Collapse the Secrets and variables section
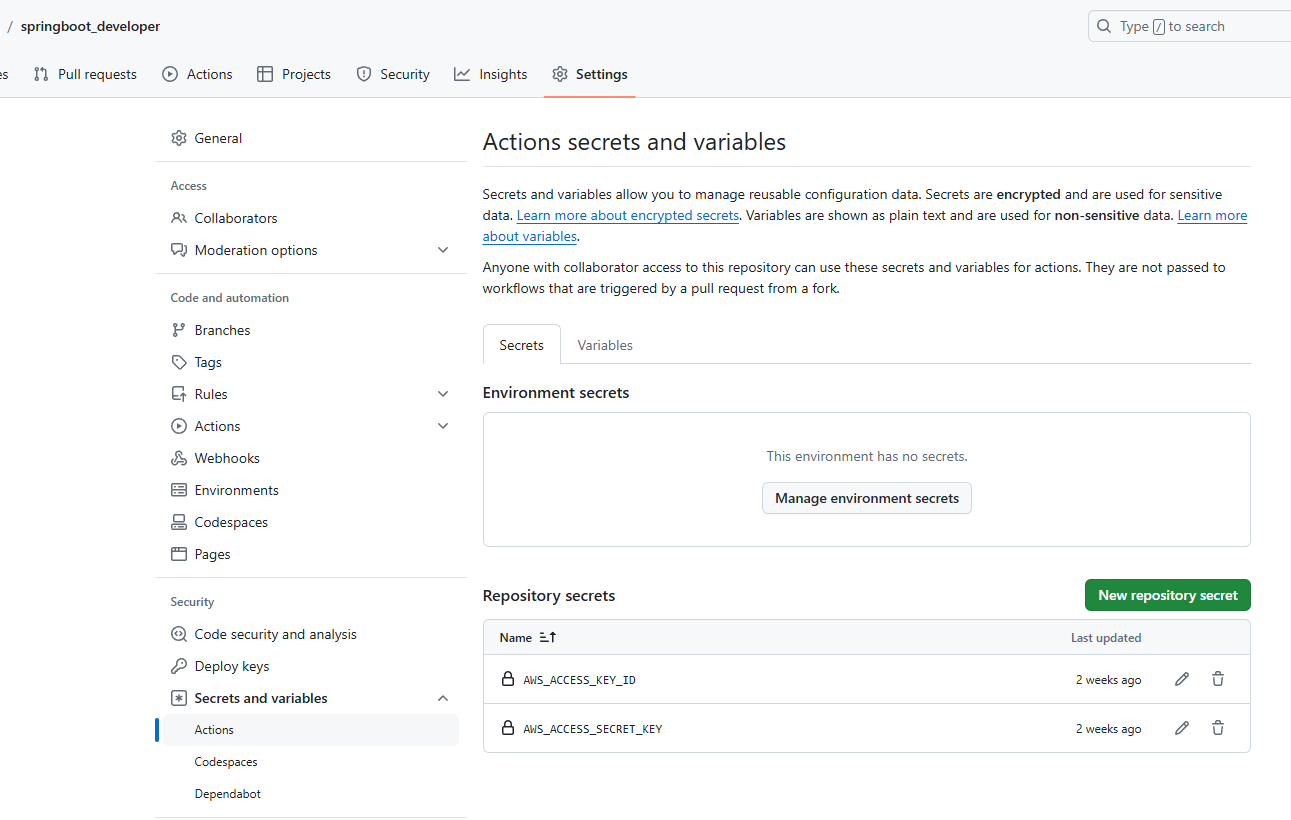Screen dimensions: 1291x820 pyautogui.click(x=443, y=698)
